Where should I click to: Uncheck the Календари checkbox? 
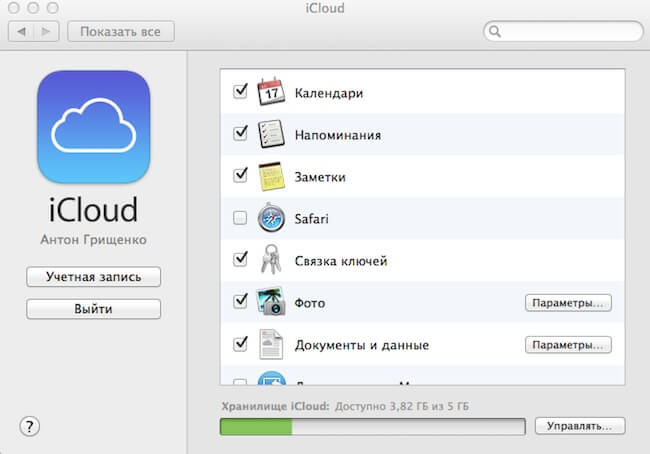[x=240, y=92]
